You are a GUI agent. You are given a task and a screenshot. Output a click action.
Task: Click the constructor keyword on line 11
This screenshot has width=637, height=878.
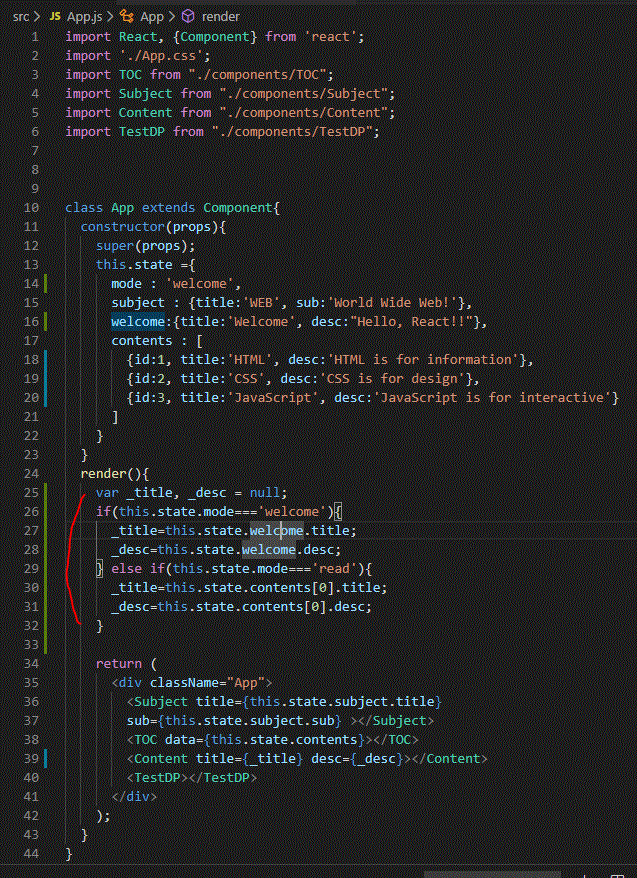[x=123, y=227]
